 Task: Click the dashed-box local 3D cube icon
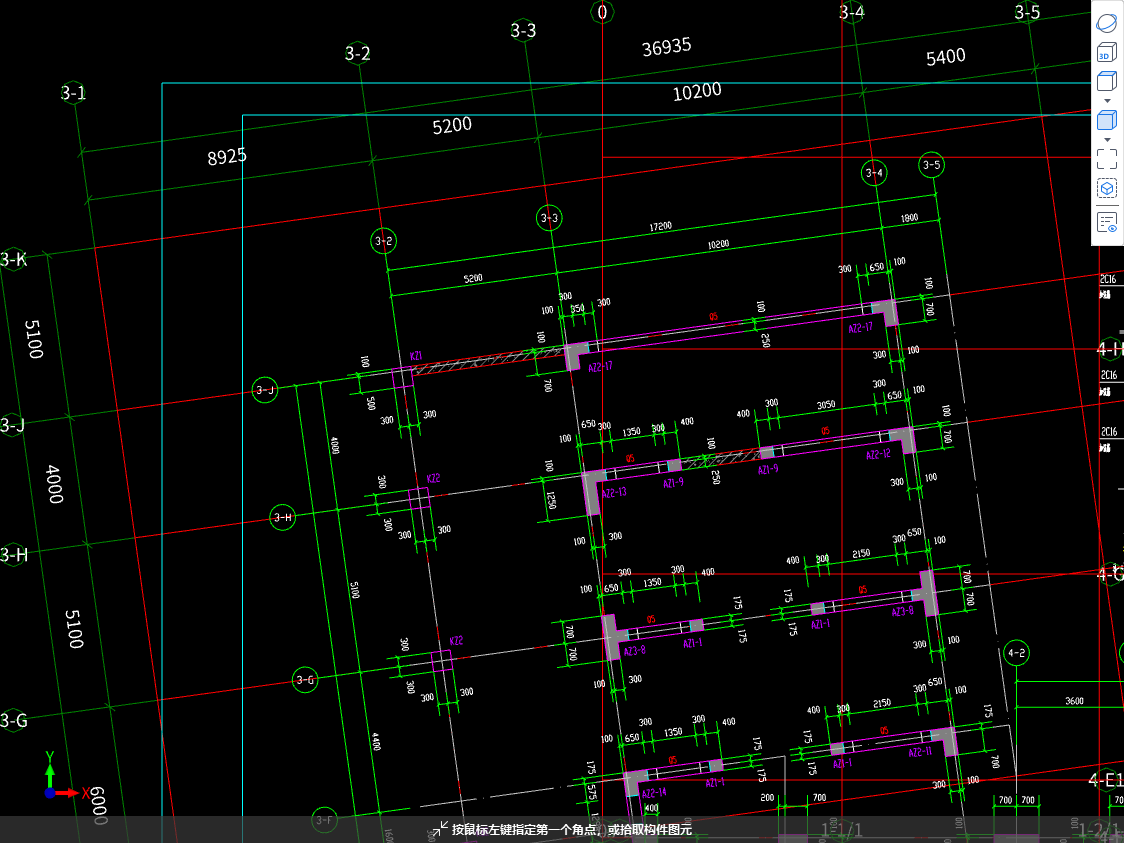point(1107,189)
